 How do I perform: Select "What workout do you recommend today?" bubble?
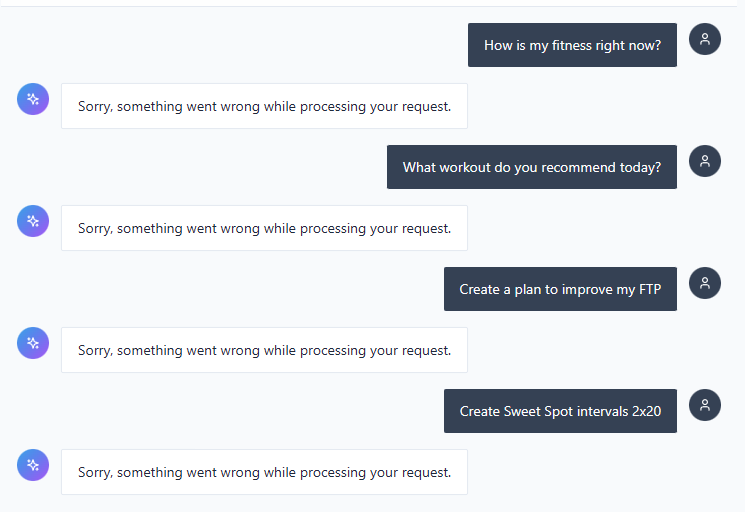(531, 167)
